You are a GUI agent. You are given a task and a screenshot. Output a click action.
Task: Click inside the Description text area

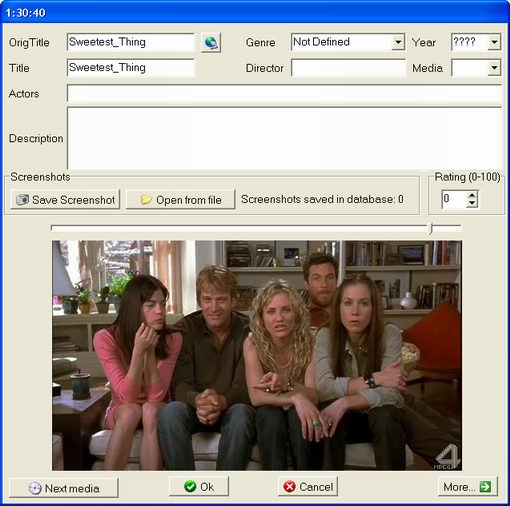click(x=284, y=138)
